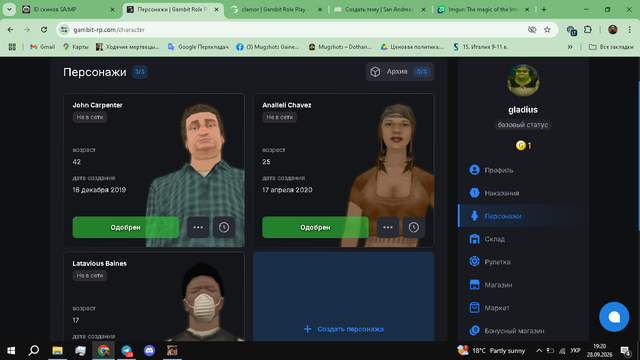Switch to the Создать тему tab
640x360 pixels.
(x=380, y=9)
